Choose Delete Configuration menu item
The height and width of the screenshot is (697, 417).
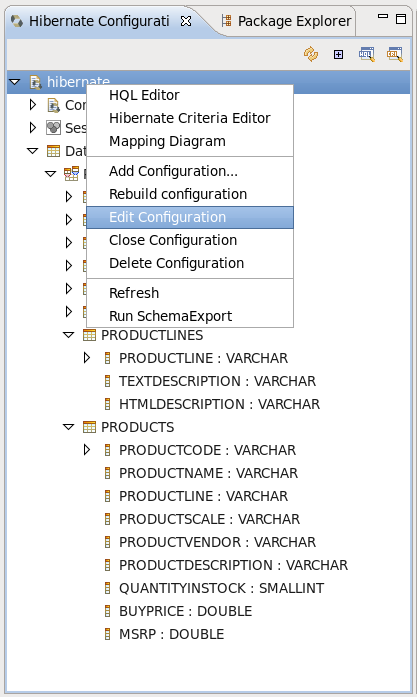click(190, 263)
